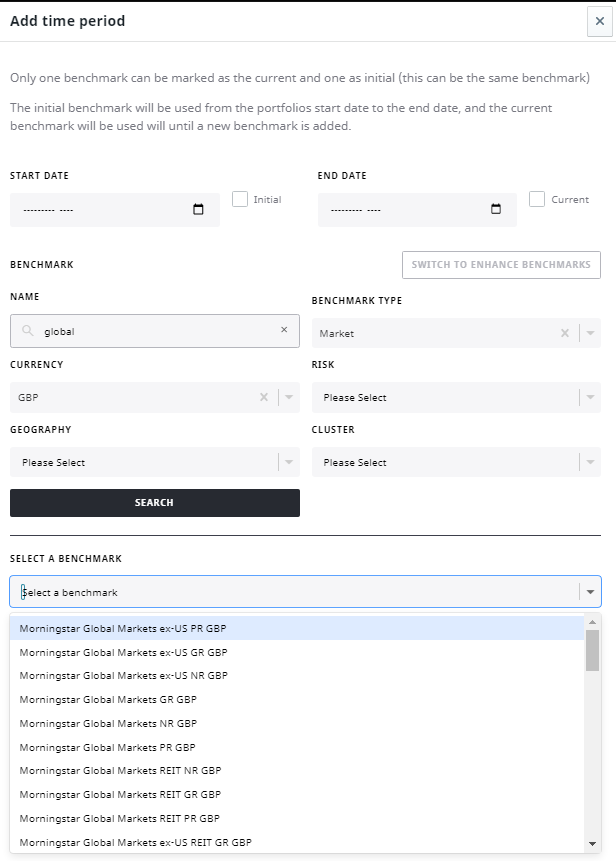Expand the Benchmark Type dropdown arrow

[590, 333]
